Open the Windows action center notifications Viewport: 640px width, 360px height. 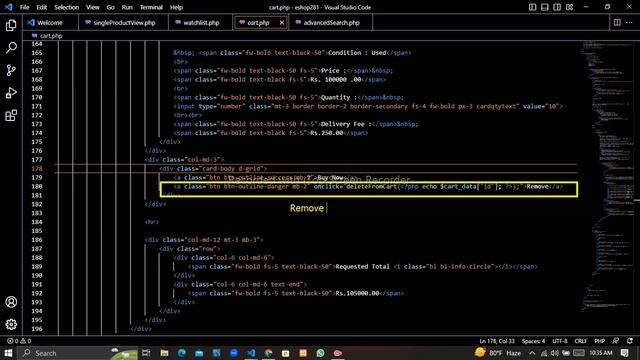click(624, 353)
